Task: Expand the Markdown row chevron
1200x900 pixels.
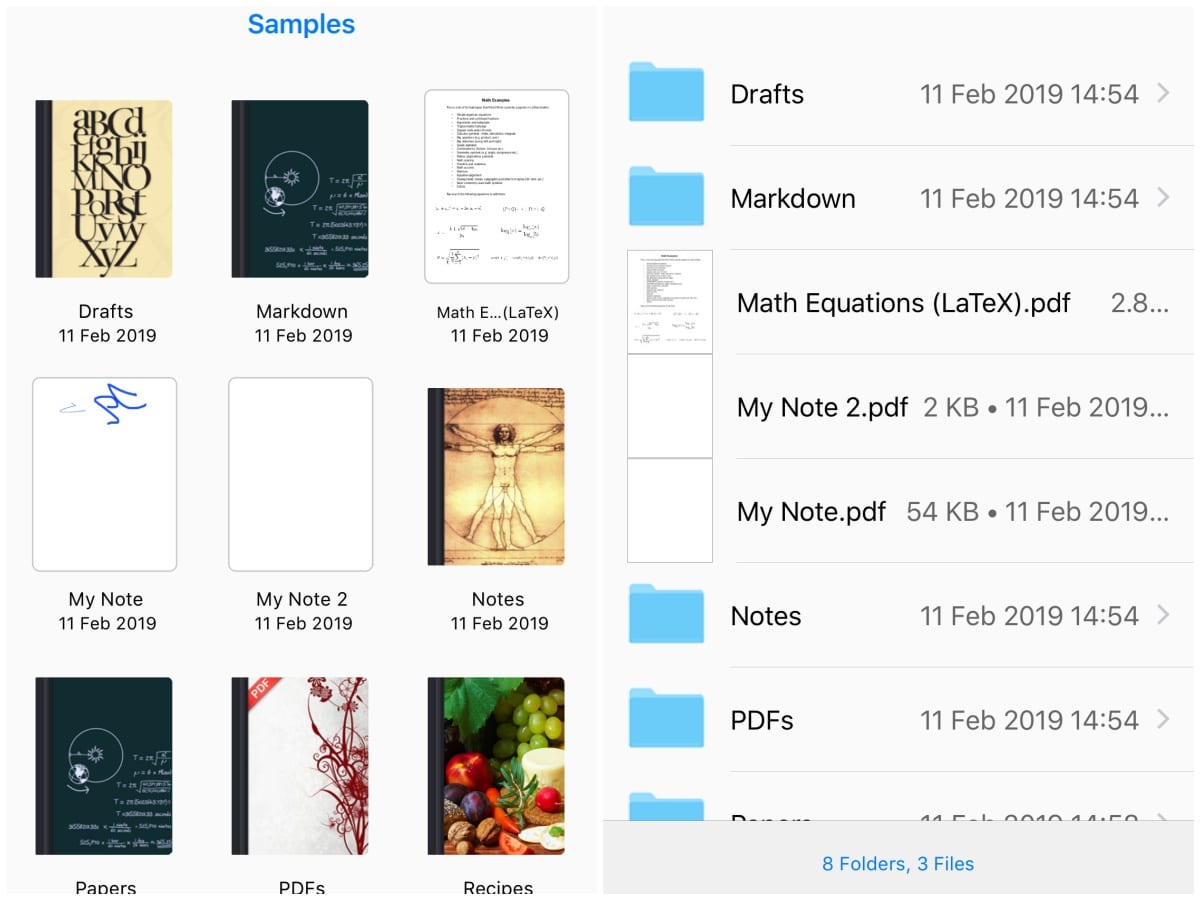Action: [x=1163, y=198]
